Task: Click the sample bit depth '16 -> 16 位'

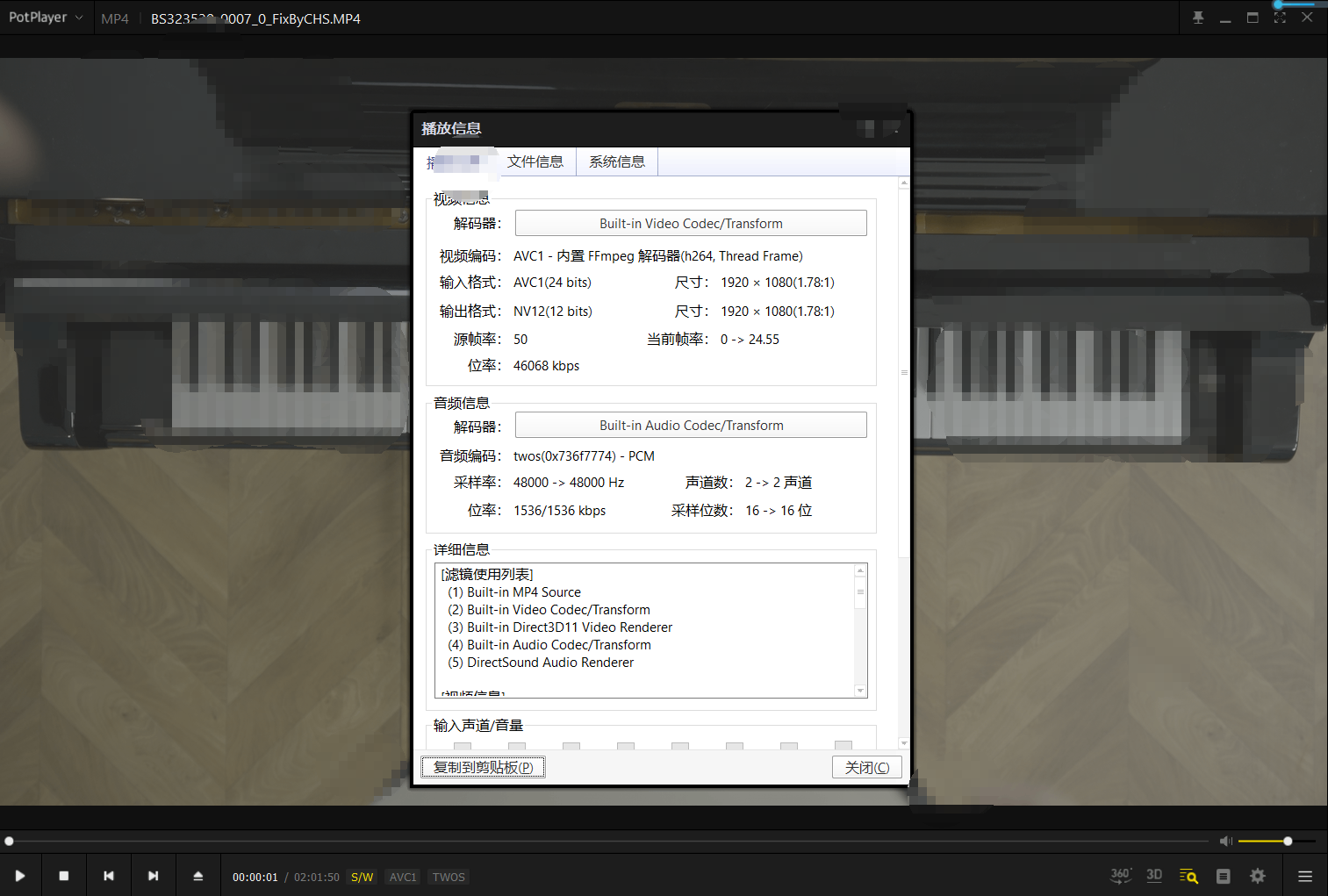Action: tap(779, 511)
